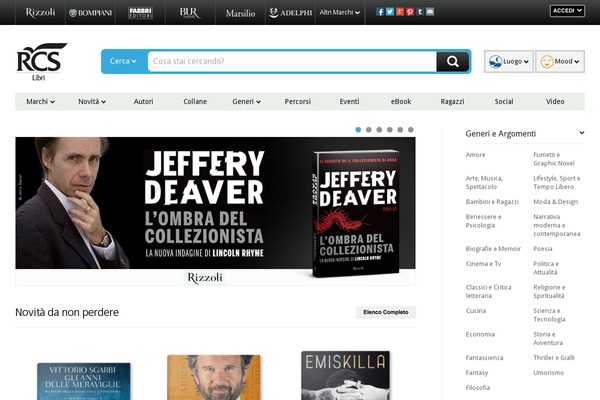Open the Cinema e Tv link
This screenshot has width=600, height=400.
[483, 264]
